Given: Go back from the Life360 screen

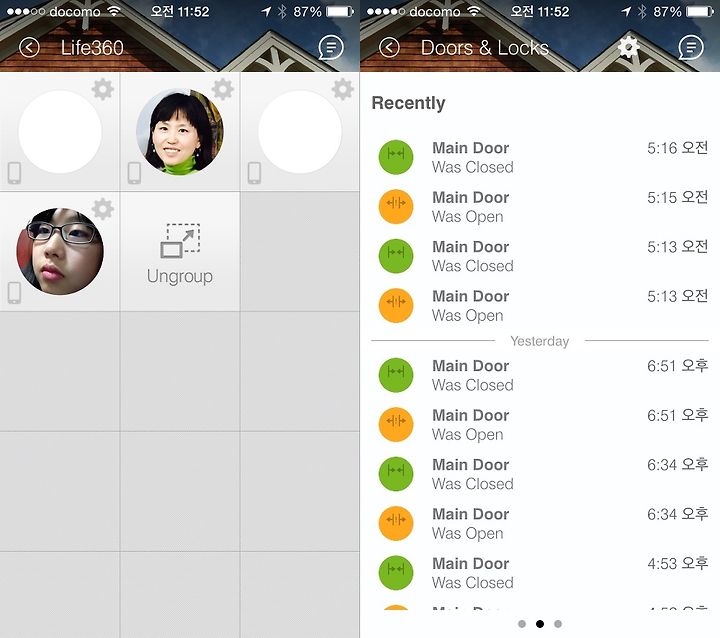Looking at the screenshot, I should click(x=29, y=47).
